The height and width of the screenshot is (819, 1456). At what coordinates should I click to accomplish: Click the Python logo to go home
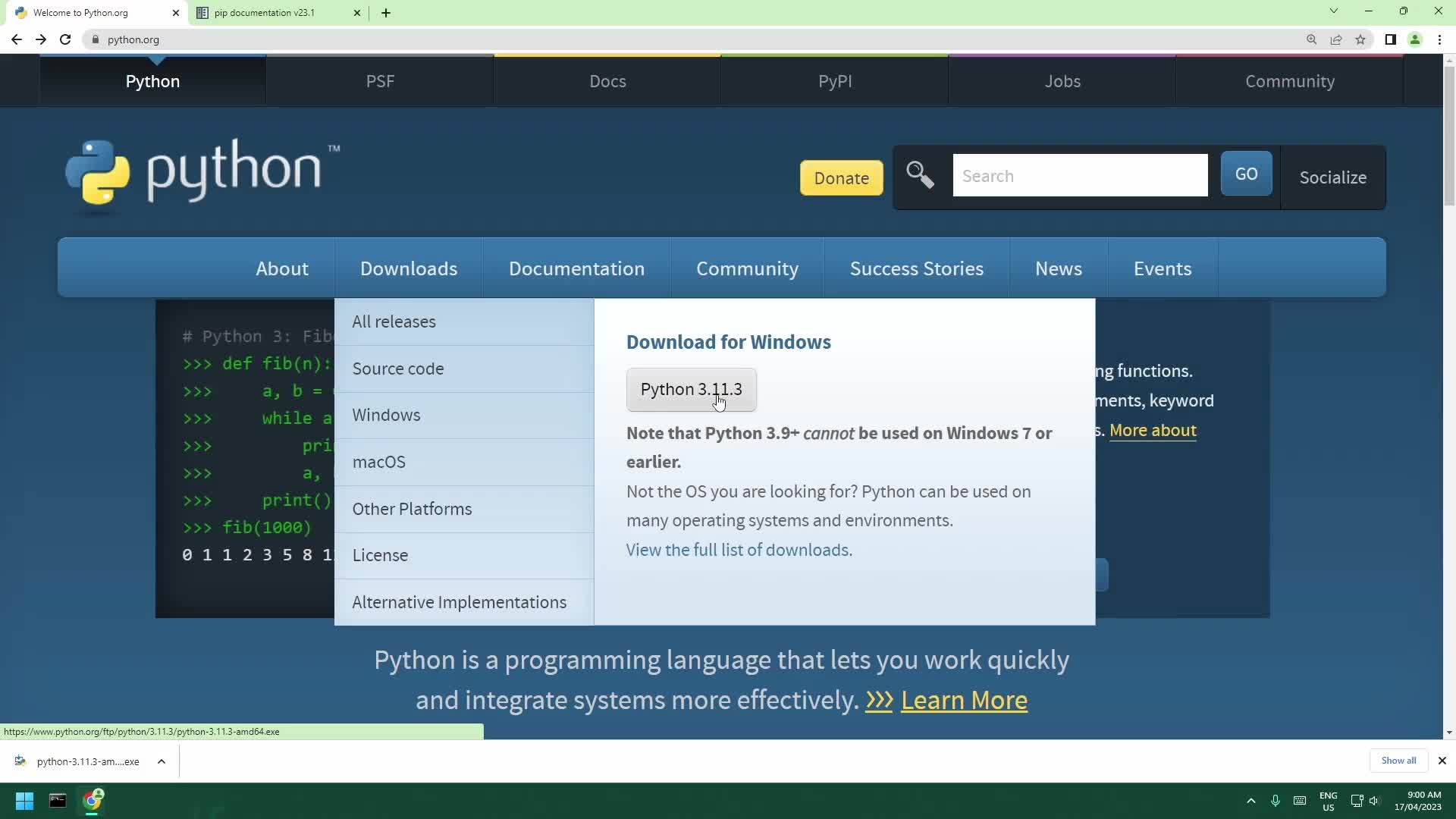point(99,174)
